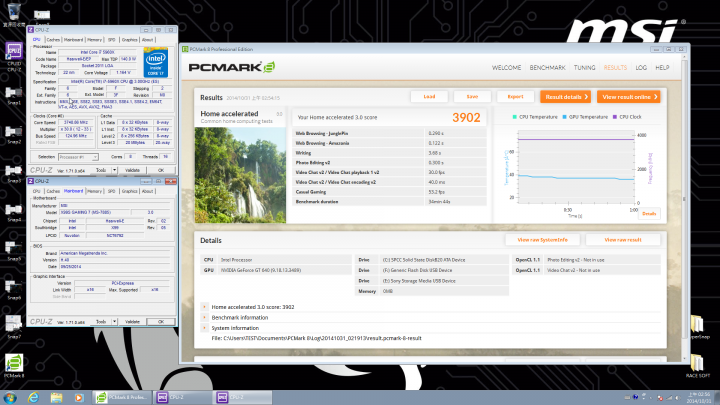Click View raw result button
This screenshot has width=720, height=405.
click(x=623, y=240)
